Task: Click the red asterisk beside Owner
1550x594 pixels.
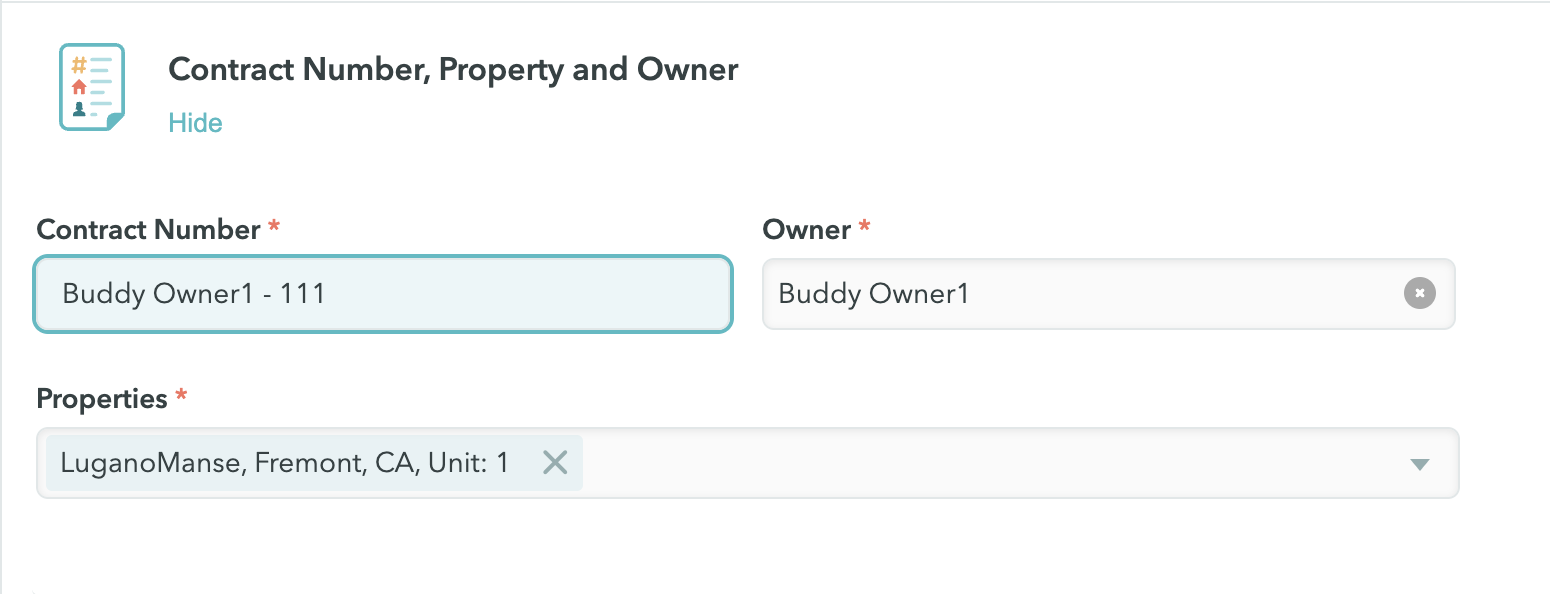Action: coord(865,226)
